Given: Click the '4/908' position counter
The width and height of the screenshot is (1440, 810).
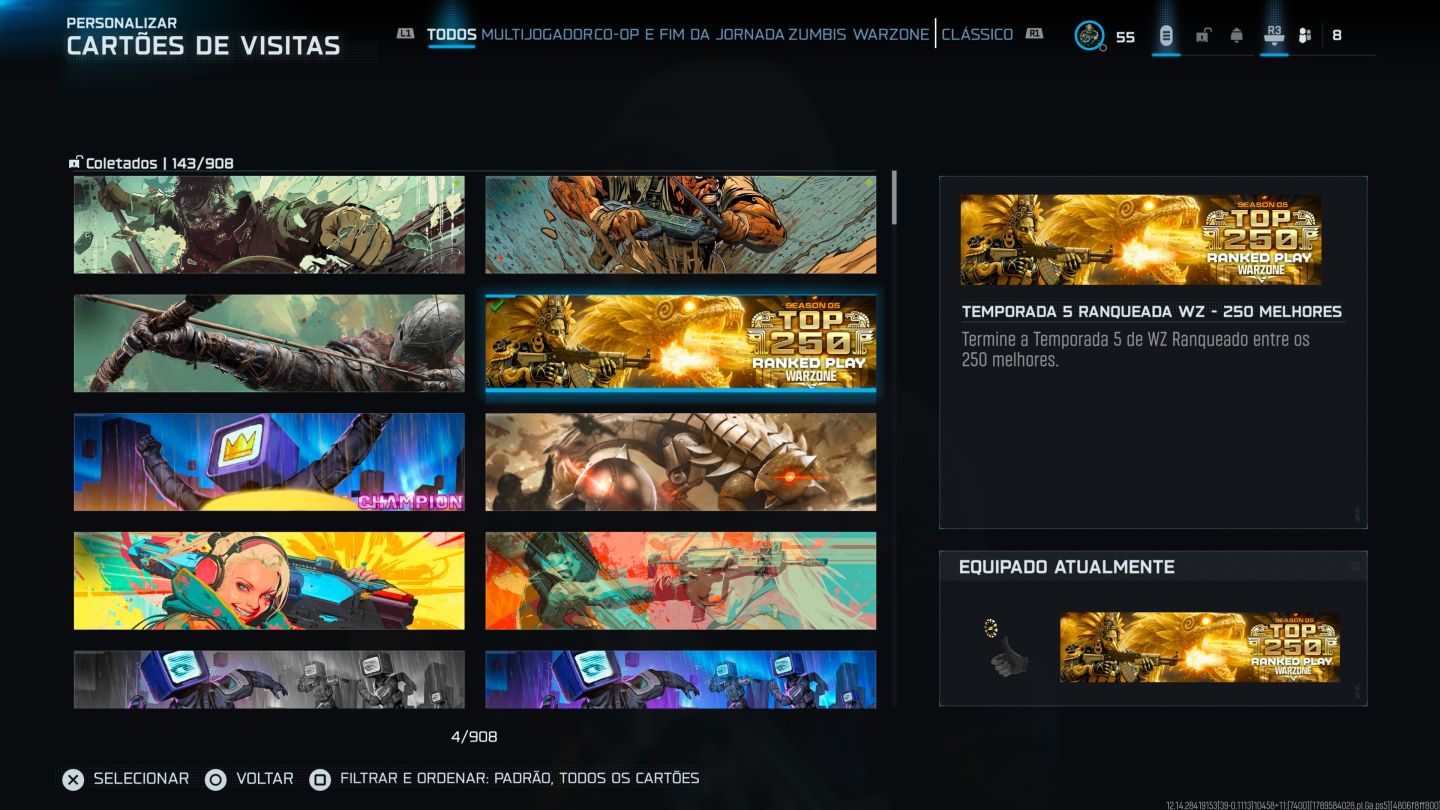Looking at the screenshot, I should tap(474, 737).
